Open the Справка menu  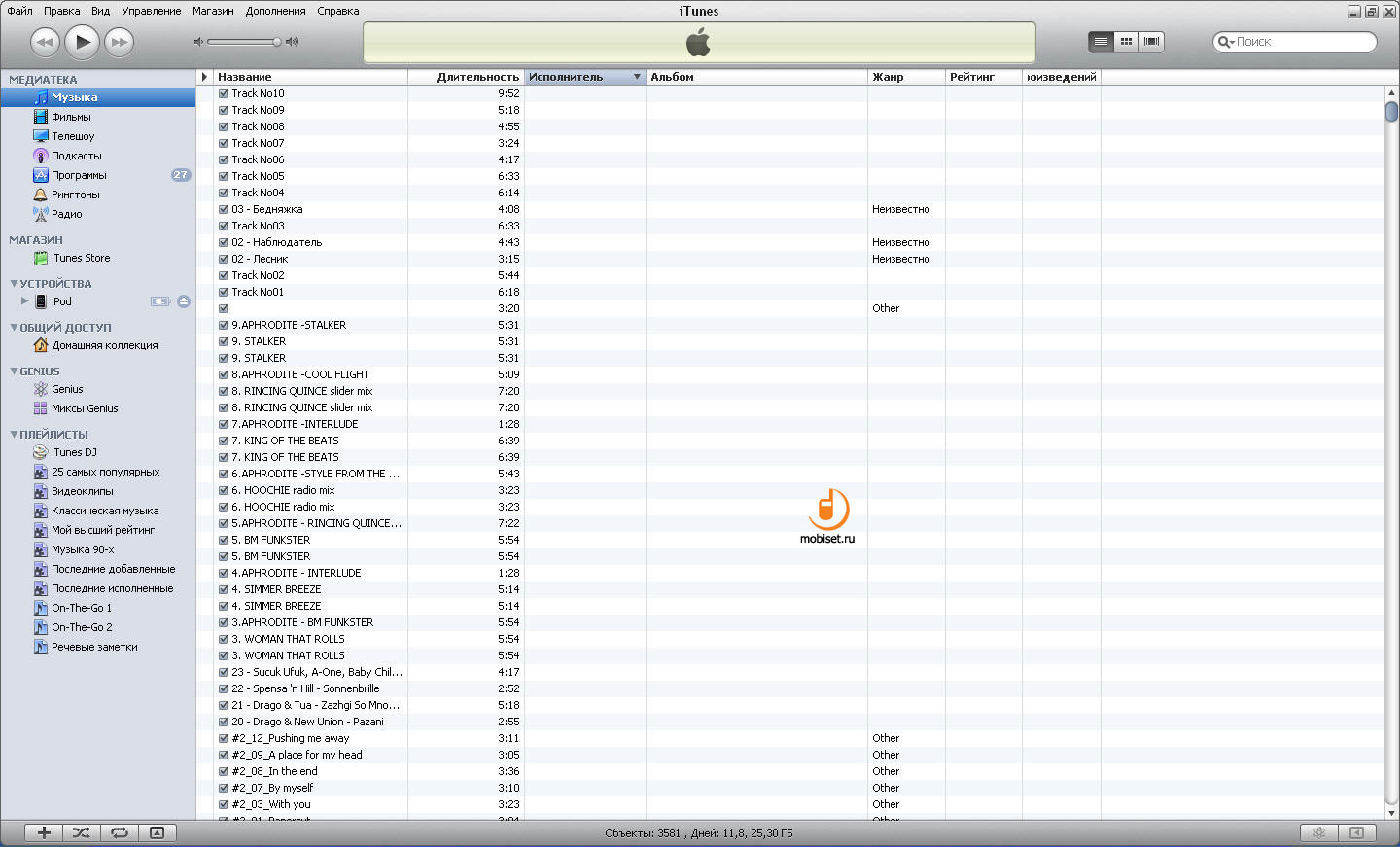click(338, 11)
